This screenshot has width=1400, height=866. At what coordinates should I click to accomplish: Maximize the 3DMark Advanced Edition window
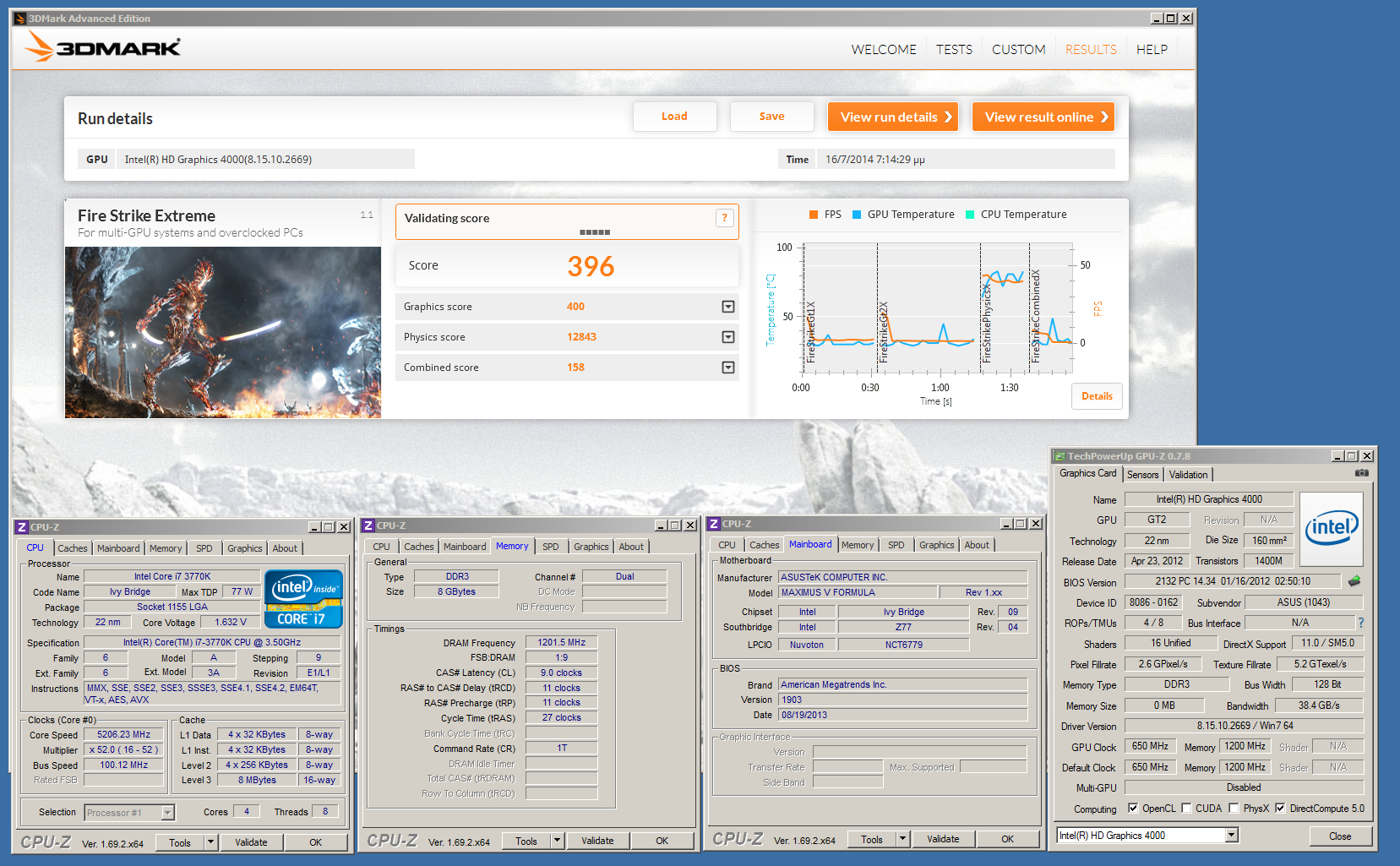pos(1171,18)
